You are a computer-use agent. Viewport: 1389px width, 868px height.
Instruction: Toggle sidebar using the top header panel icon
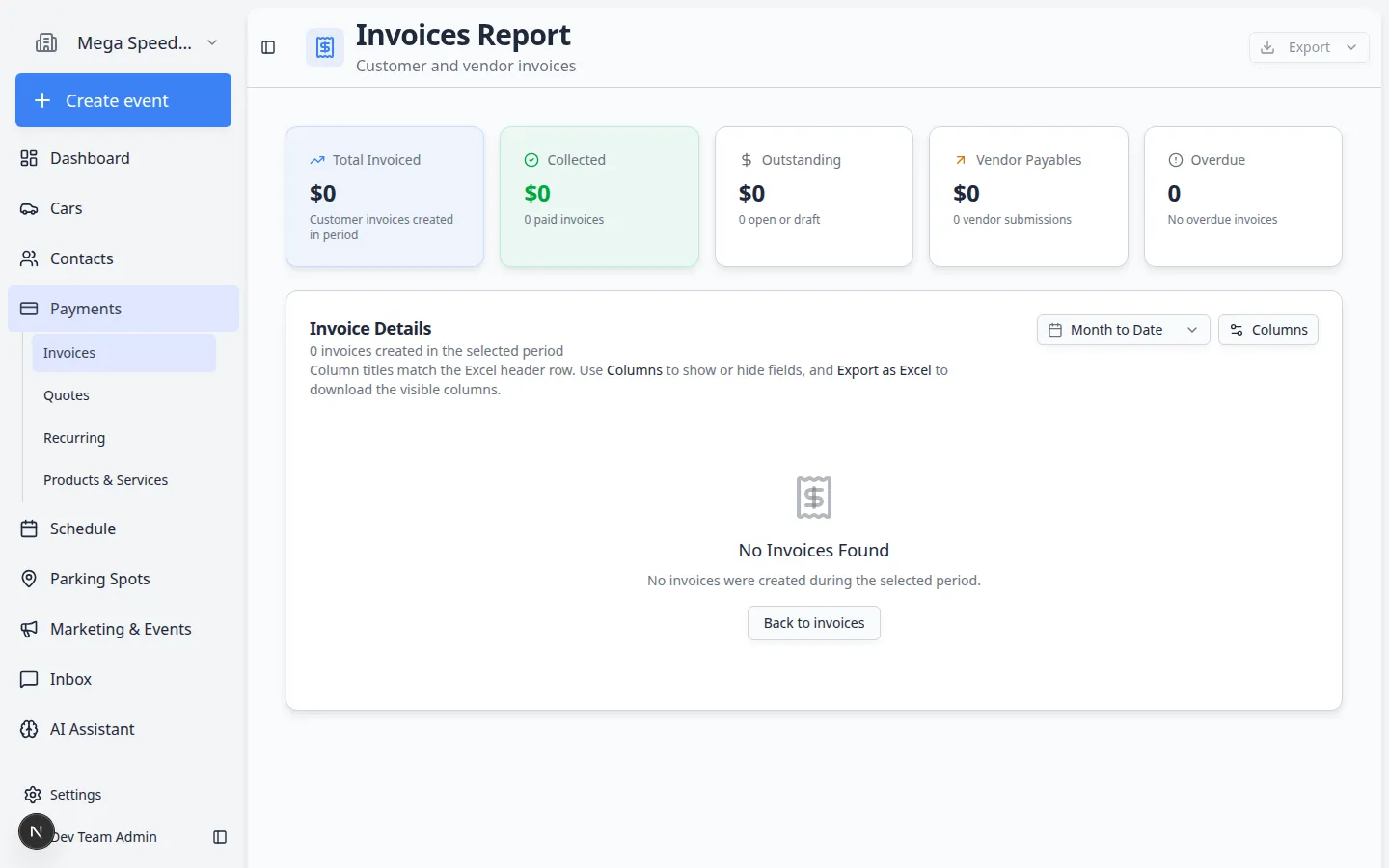click(x=268, y=47)
